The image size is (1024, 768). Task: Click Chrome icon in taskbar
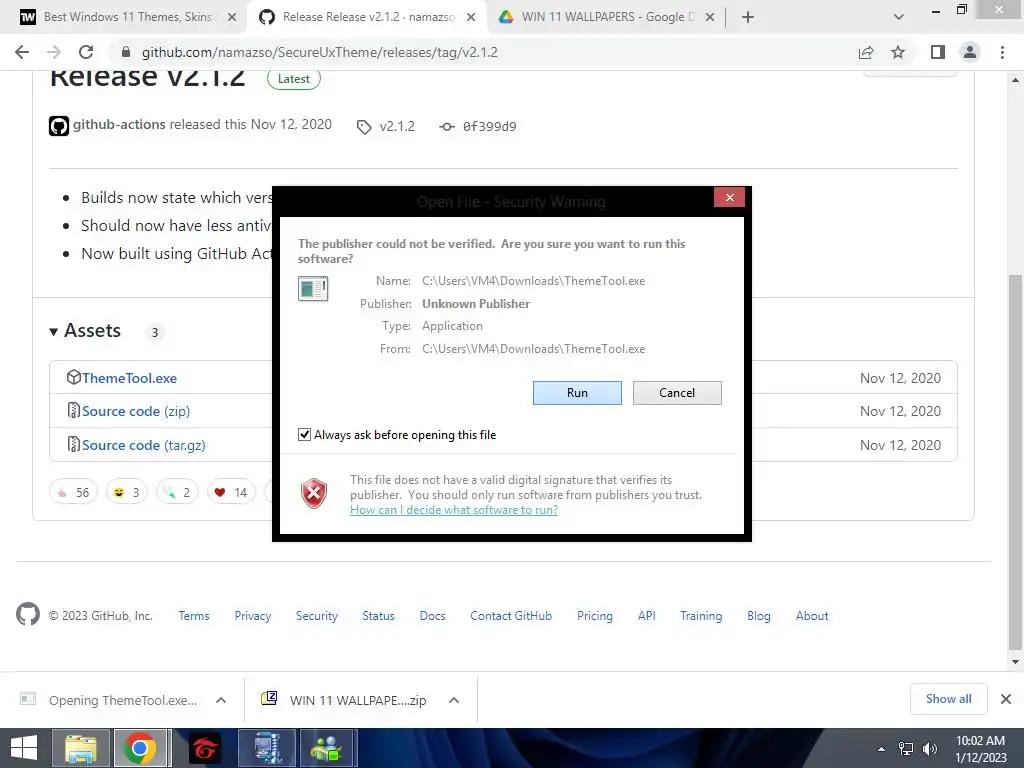coord(140,748)
